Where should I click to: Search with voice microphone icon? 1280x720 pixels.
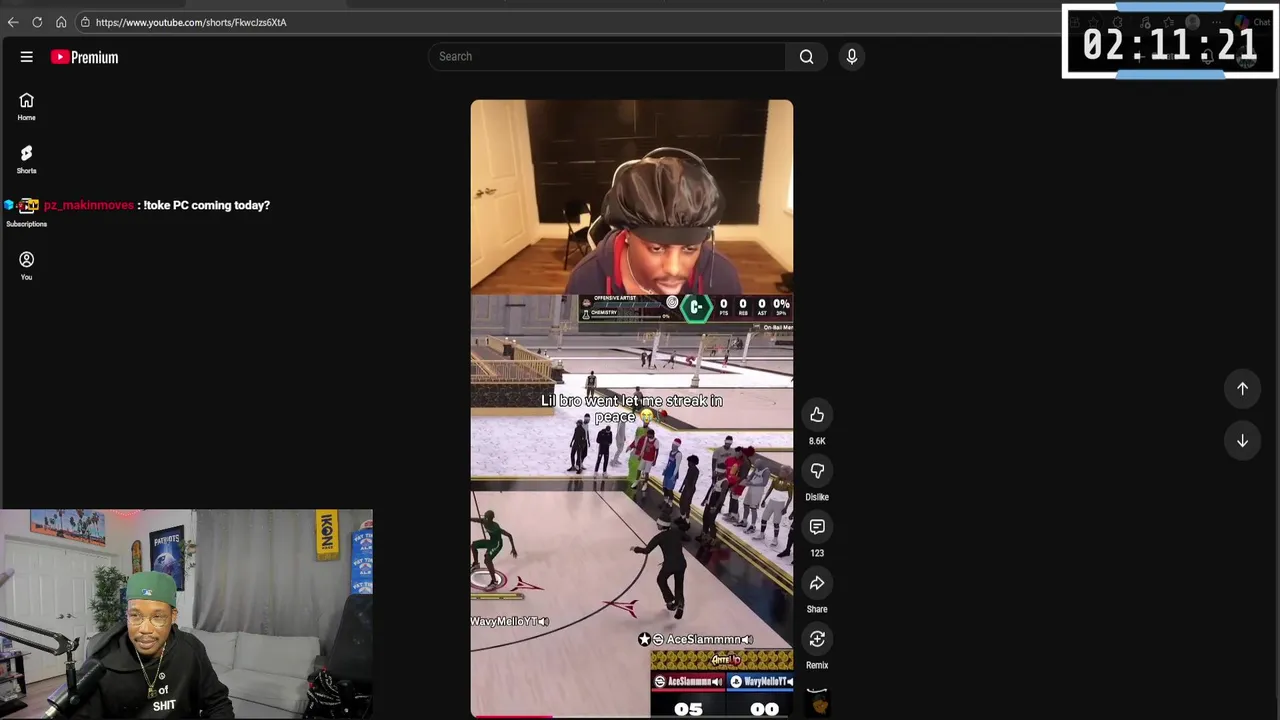pyautogui.click(x=852, y=56)
